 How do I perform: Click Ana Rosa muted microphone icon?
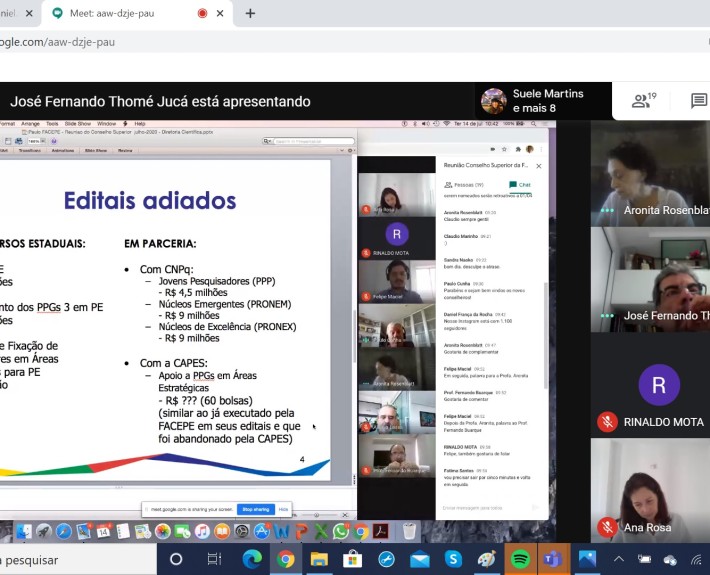click(x=607, y=527)
